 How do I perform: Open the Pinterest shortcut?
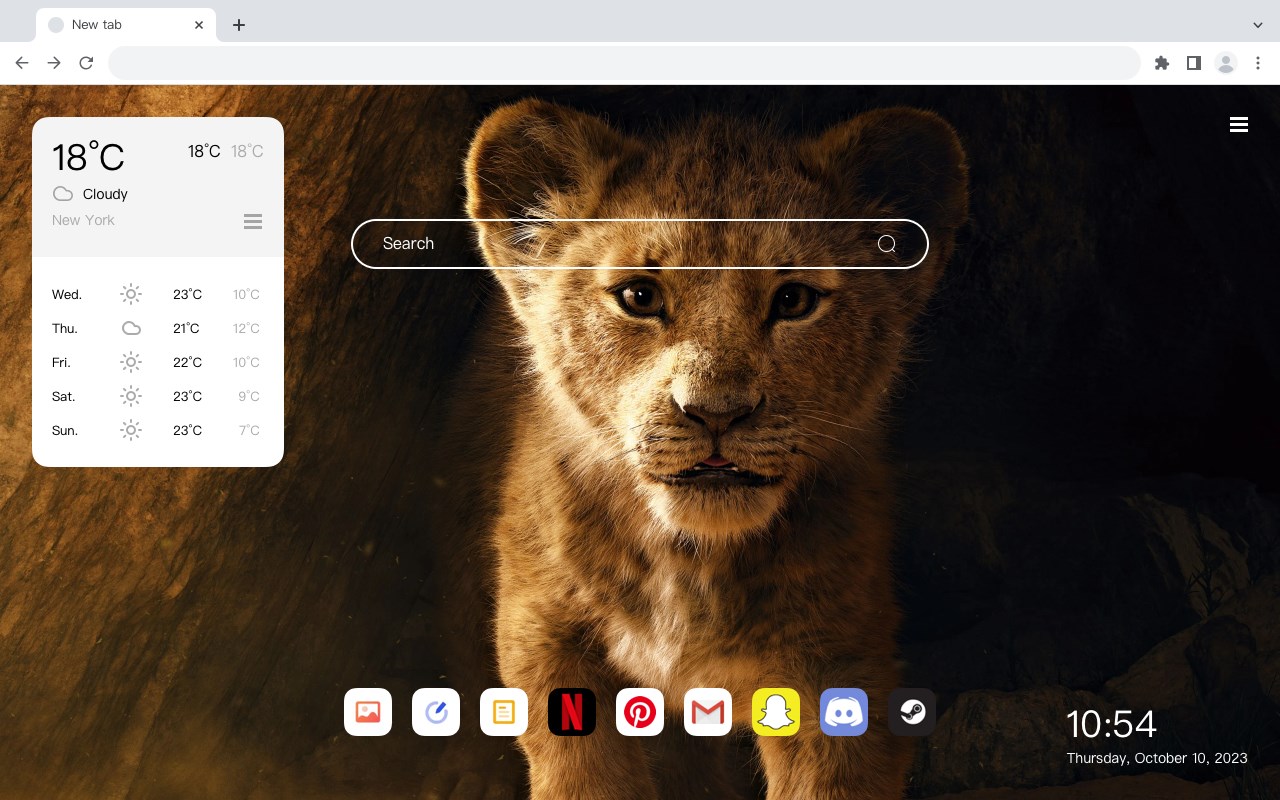pos(640,712)
